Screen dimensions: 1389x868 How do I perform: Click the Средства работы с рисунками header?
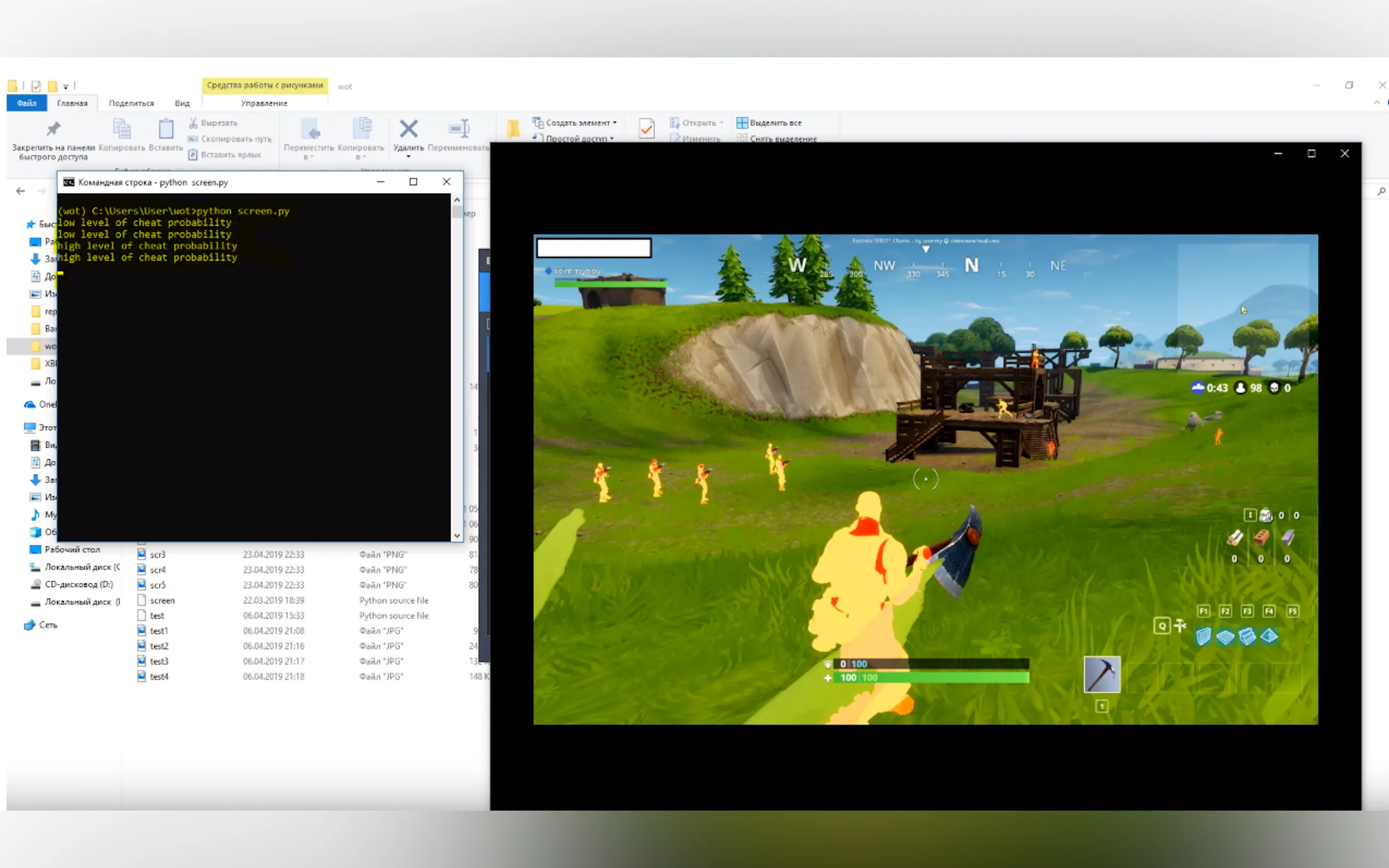pyautogui.click(x=265, y=85)
